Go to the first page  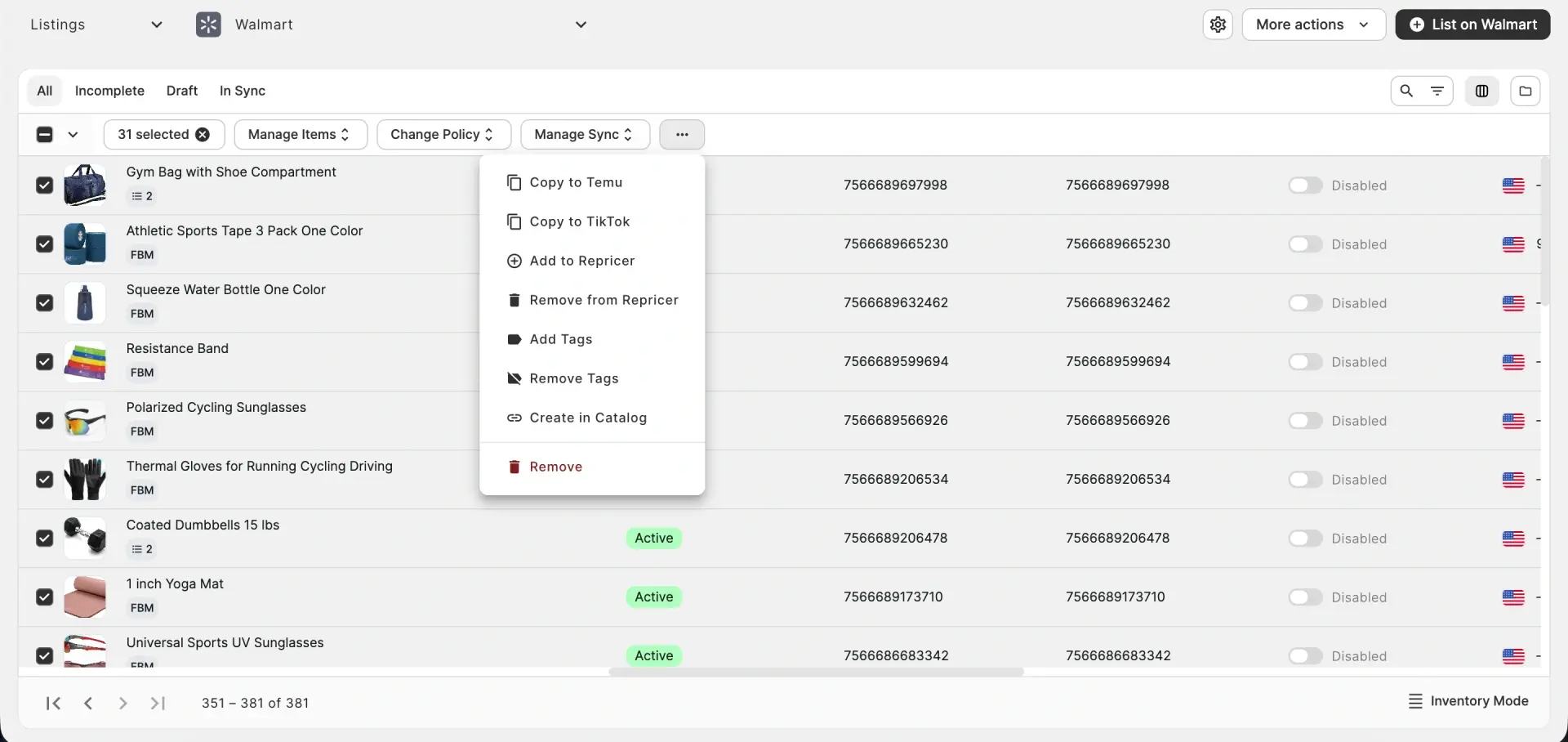[x=54, y=703]
